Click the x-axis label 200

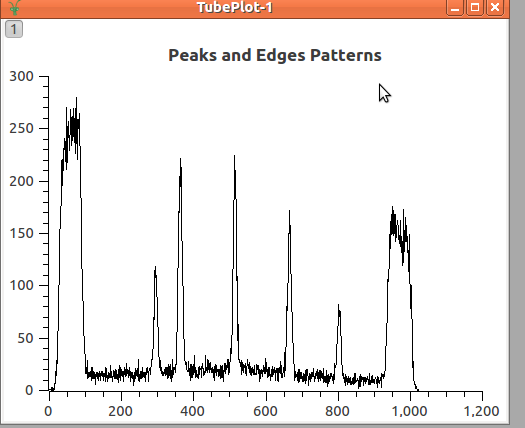tap(121, 411)
